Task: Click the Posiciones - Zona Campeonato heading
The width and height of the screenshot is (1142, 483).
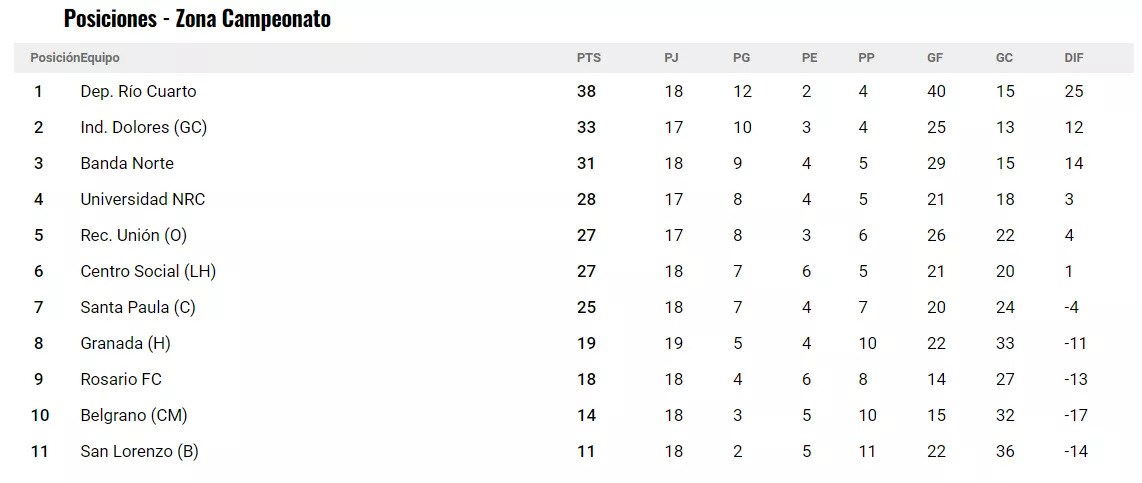Action: (197, 19)
